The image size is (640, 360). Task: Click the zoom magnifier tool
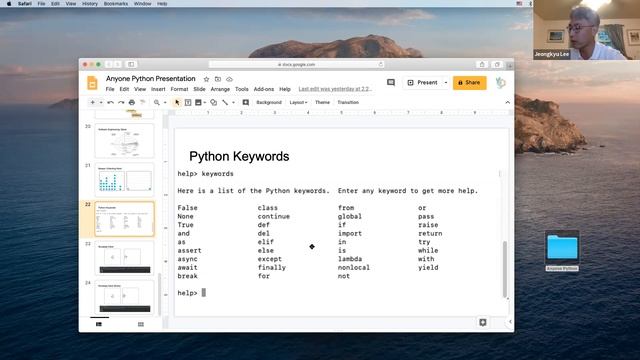[157, 102]
